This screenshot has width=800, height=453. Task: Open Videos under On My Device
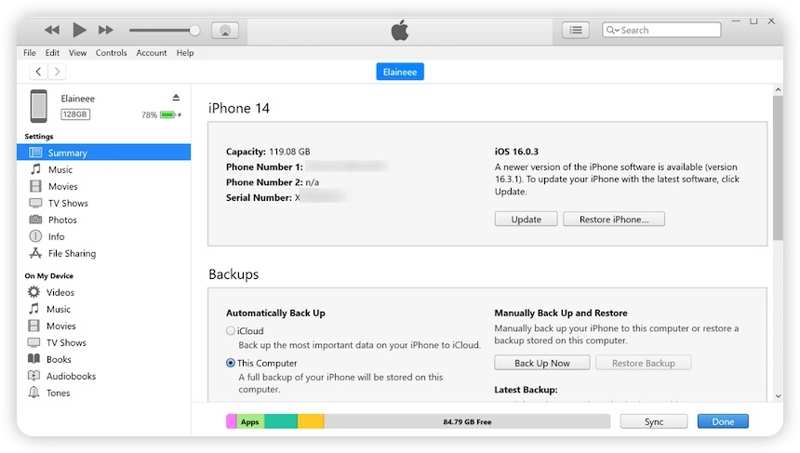tap(60, 292)
